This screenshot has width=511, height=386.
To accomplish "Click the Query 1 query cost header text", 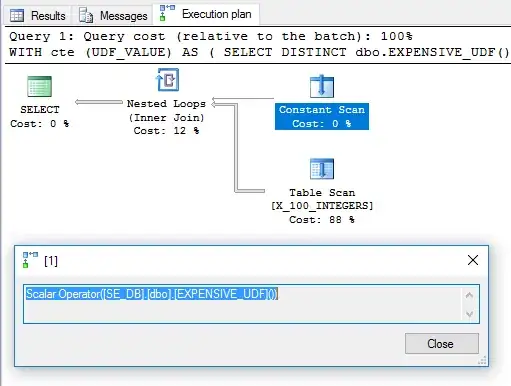I will click(x=211, y=36).
